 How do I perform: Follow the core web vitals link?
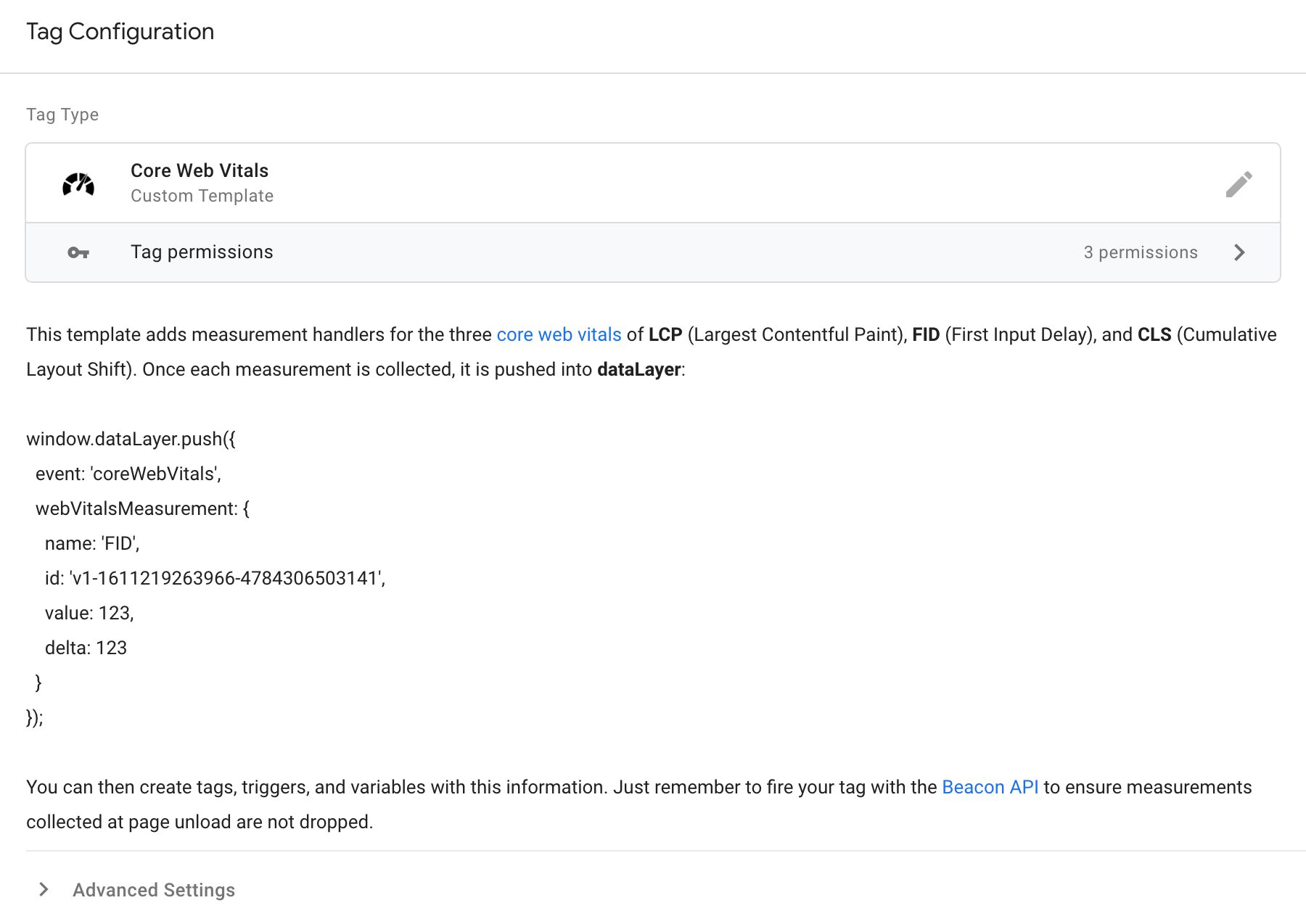point(559,334)
